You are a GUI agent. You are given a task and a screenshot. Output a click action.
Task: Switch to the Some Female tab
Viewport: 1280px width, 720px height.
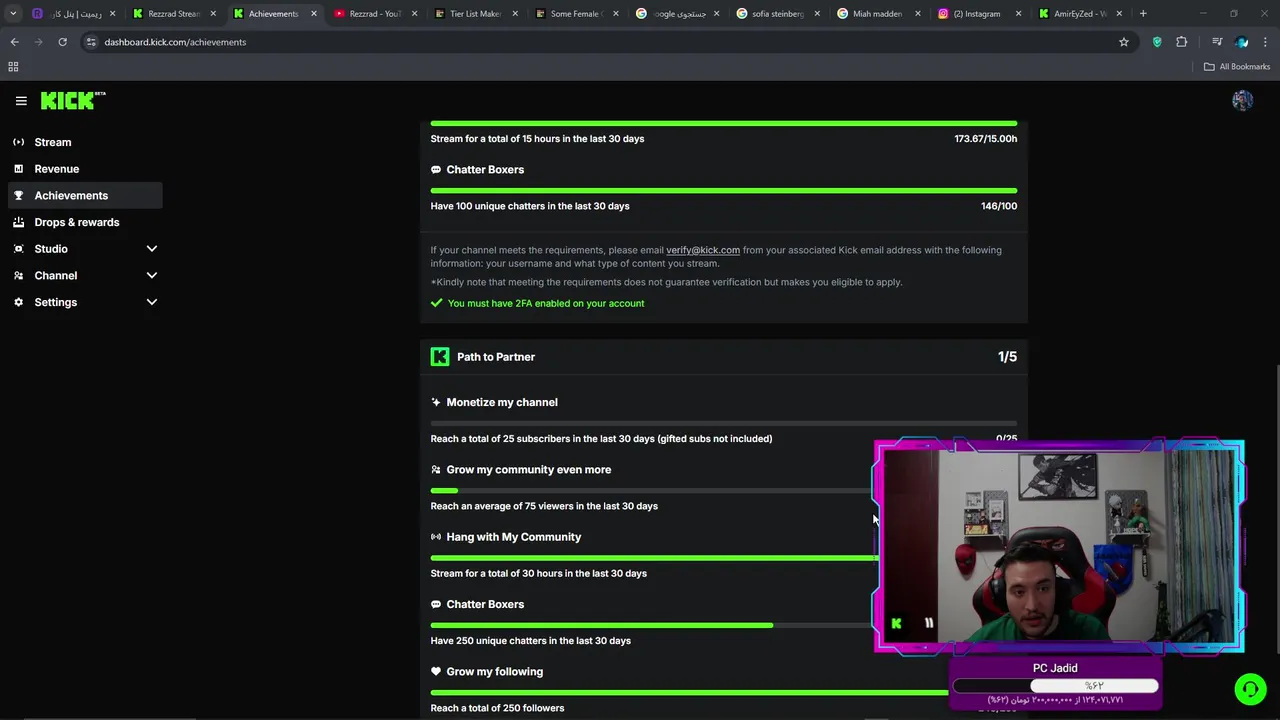576,14
